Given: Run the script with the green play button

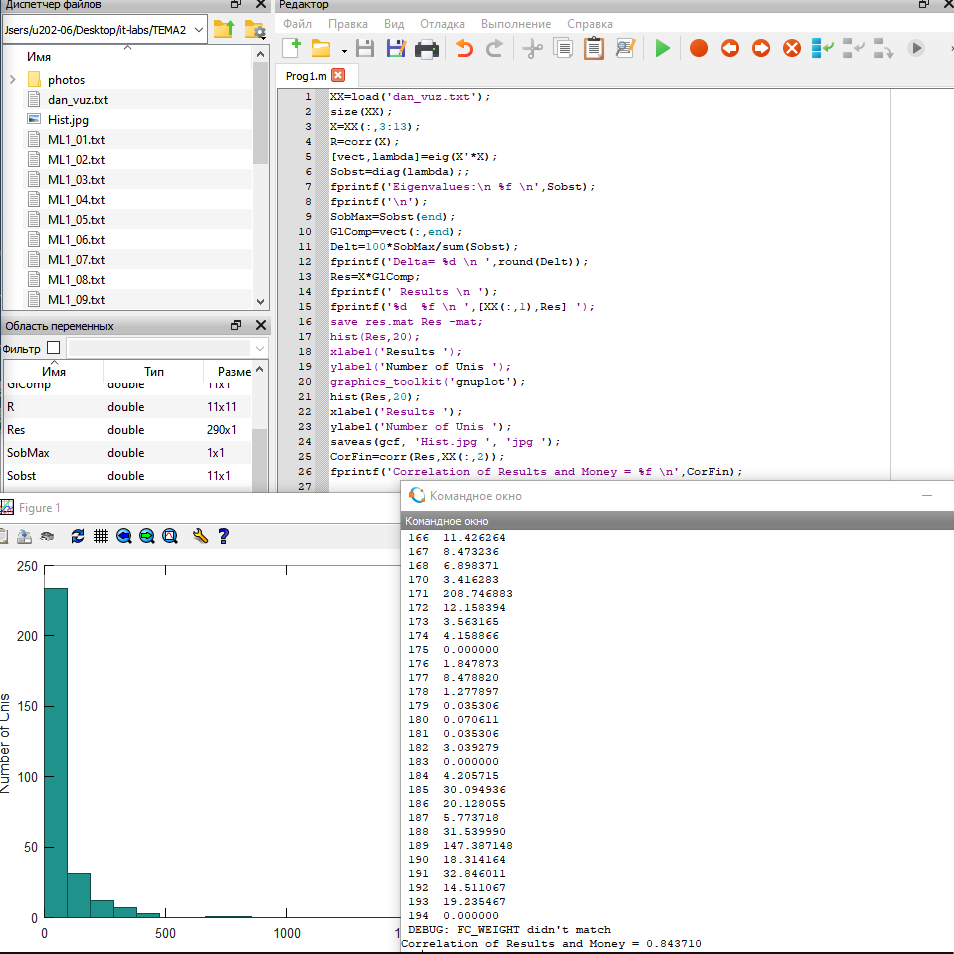Looking at the screenshot, I should (x=662, y=48).
